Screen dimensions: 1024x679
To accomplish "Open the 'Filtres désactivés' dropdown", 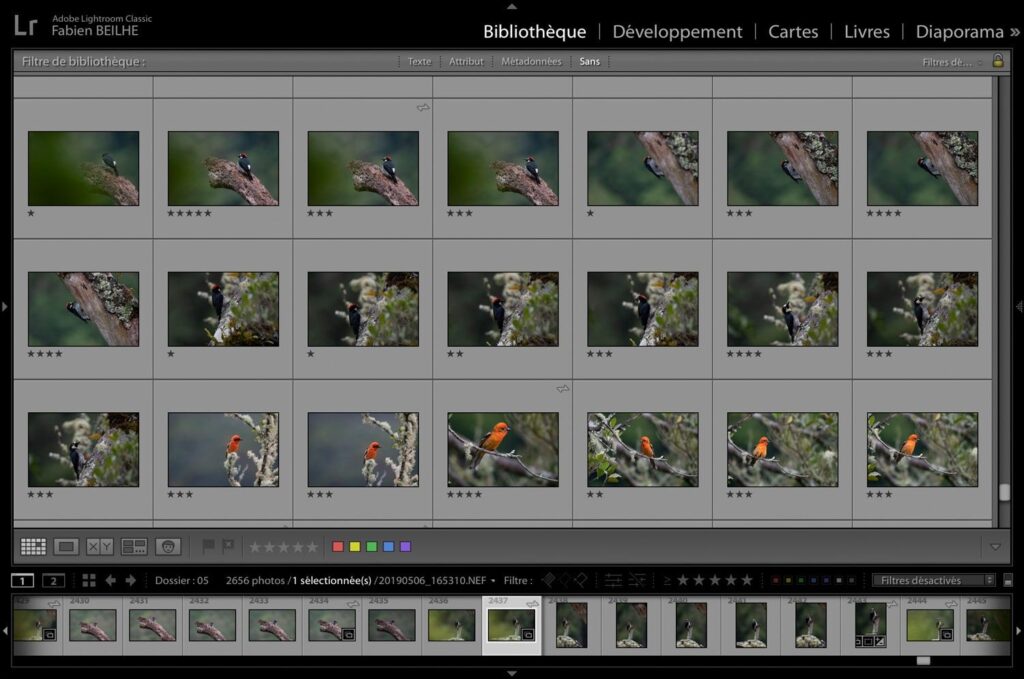I will (x=934, y=580).
